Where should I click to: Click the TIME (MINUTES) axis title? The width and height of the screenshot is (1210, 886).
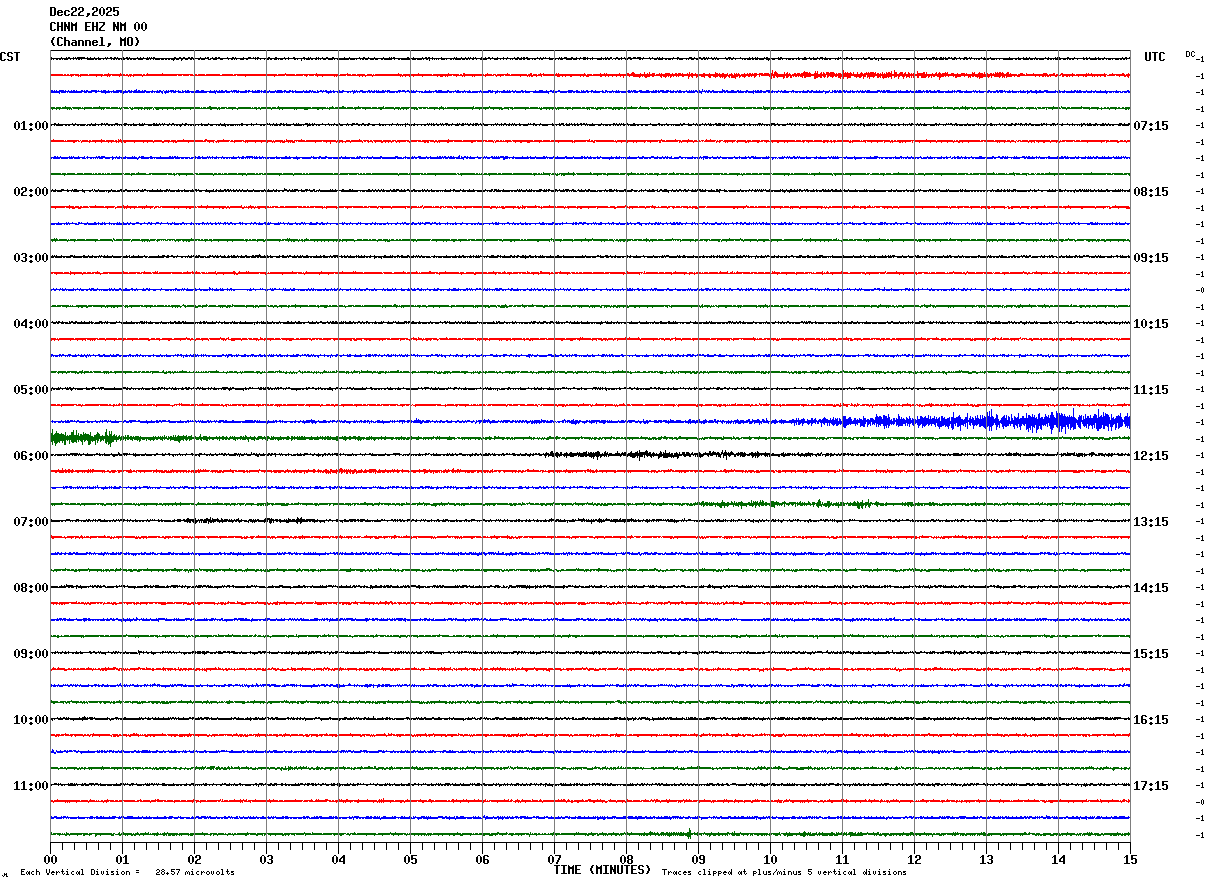click(x=602, y=870)
